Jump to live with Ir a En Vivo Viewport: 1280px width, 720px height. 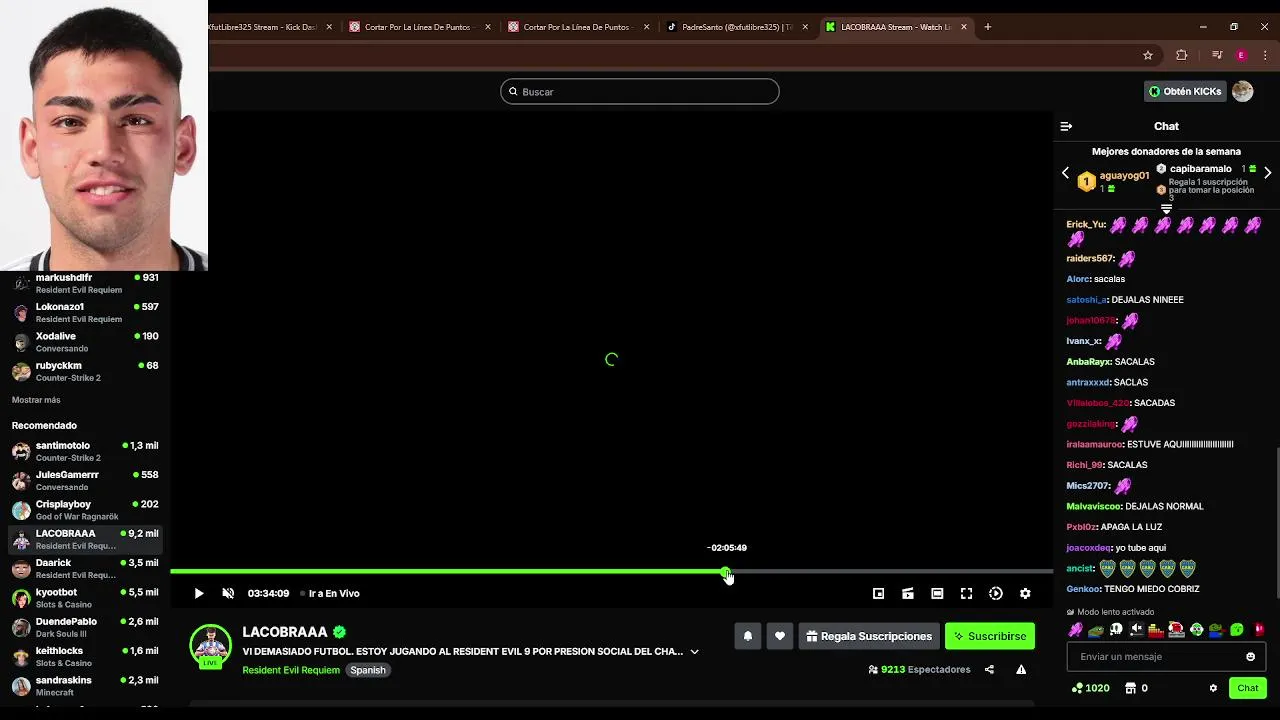pyautogui.click(x=334, y=593)
